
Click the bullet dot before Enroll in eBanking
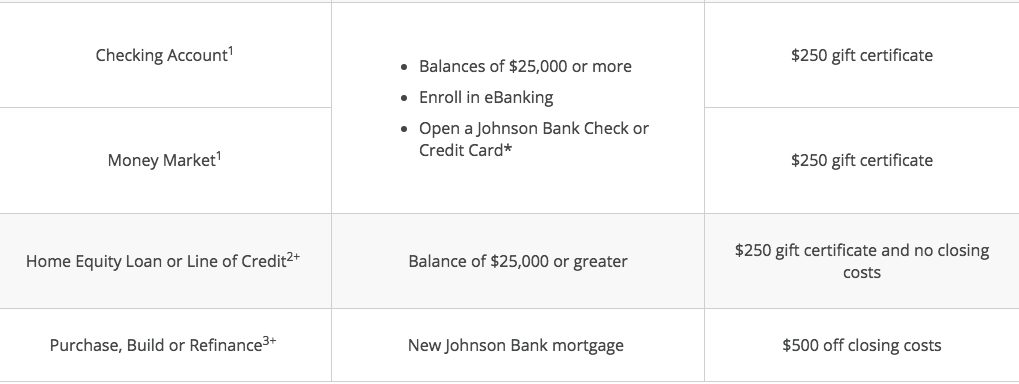405,98
